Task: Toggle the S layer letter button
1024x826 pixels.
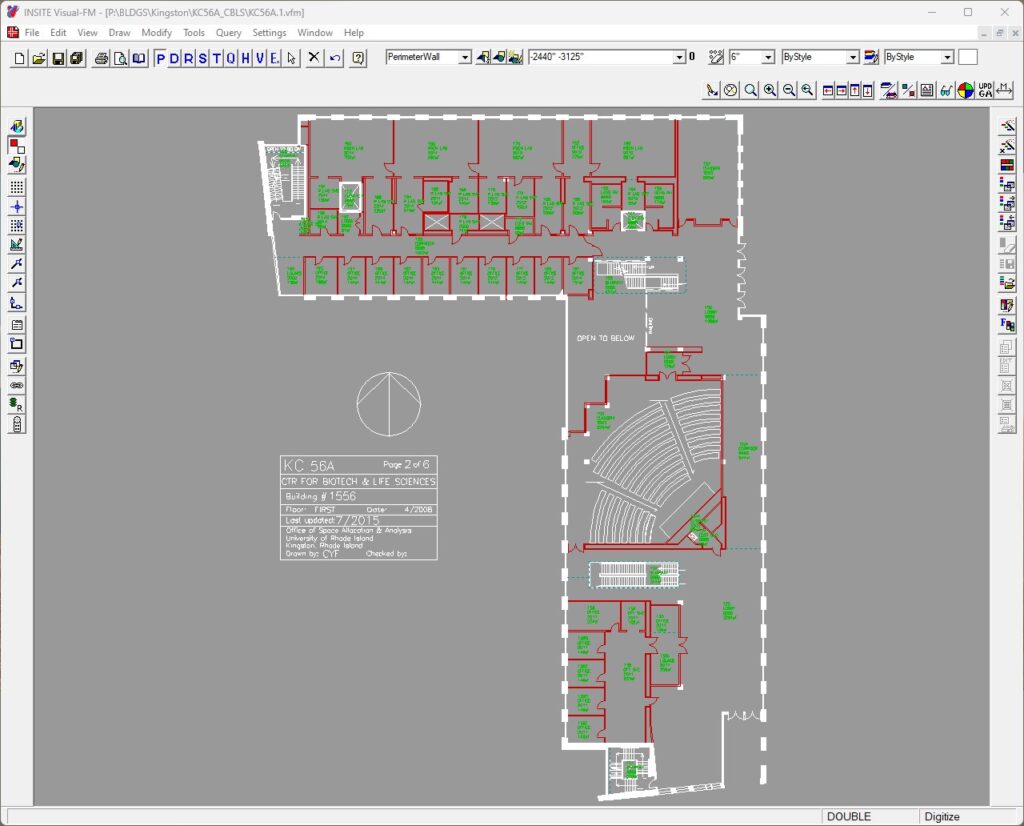Action: (202, 58)
